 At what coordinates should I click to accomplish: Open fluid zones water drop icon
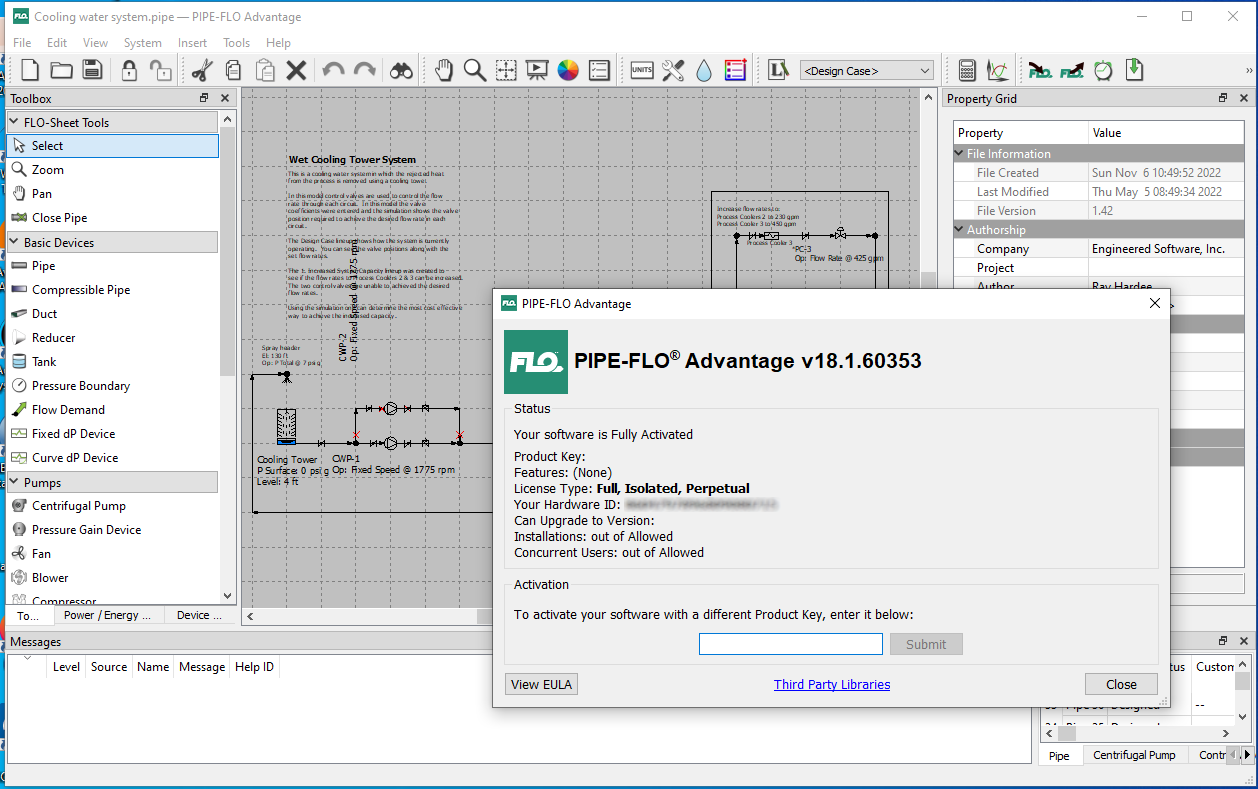(704, 70)
